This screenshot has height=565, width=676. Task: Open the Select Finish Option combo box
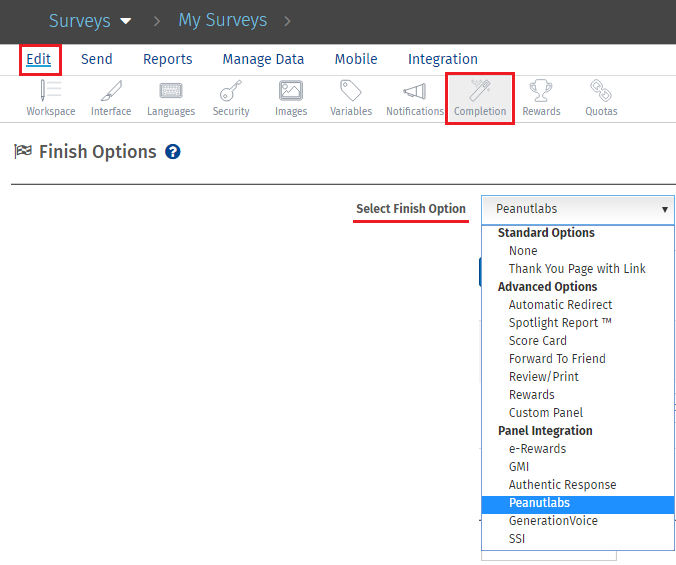[577, 209]
